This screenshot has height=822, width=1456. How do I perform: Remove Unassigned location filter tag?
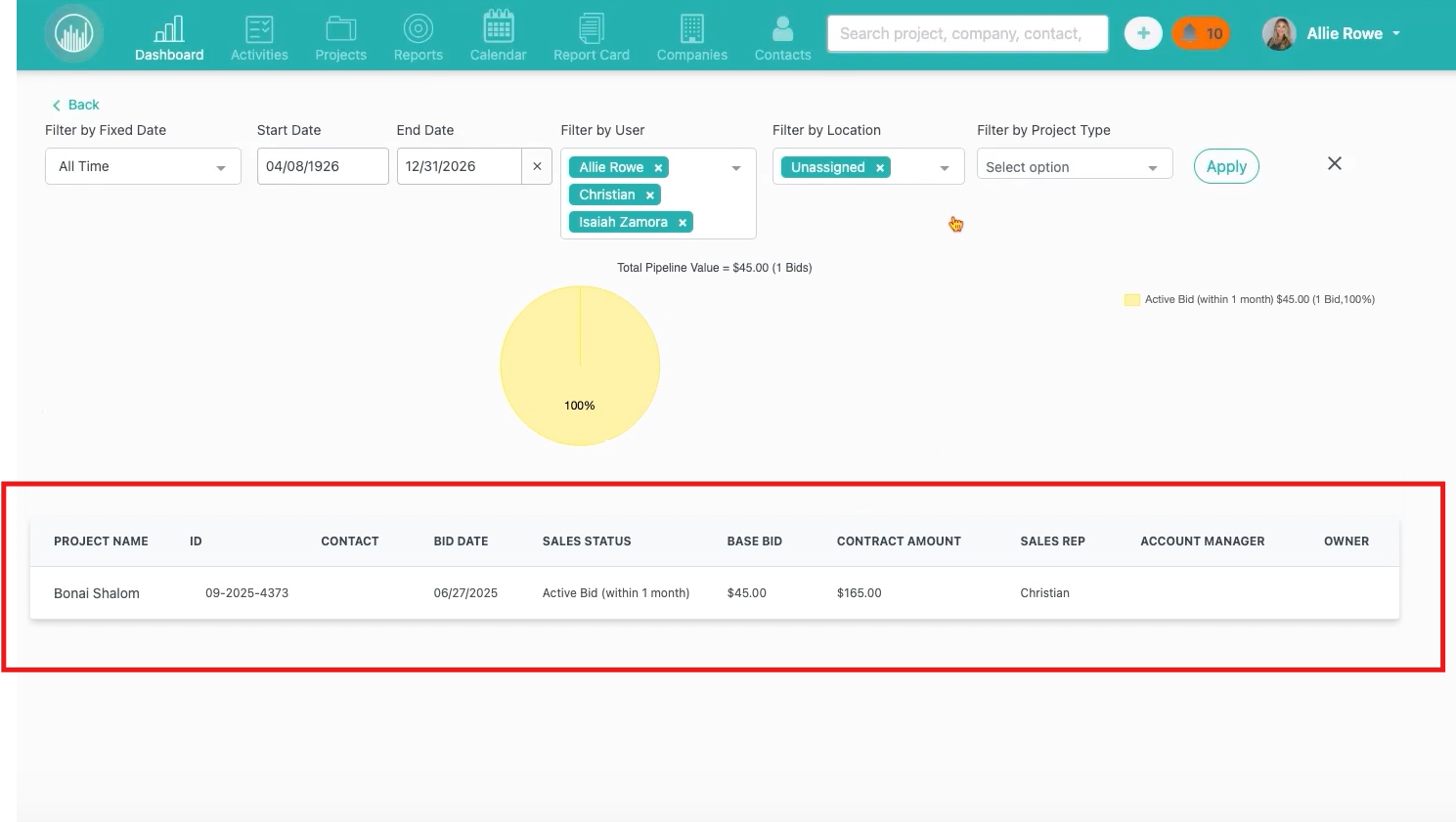(880, 168)
